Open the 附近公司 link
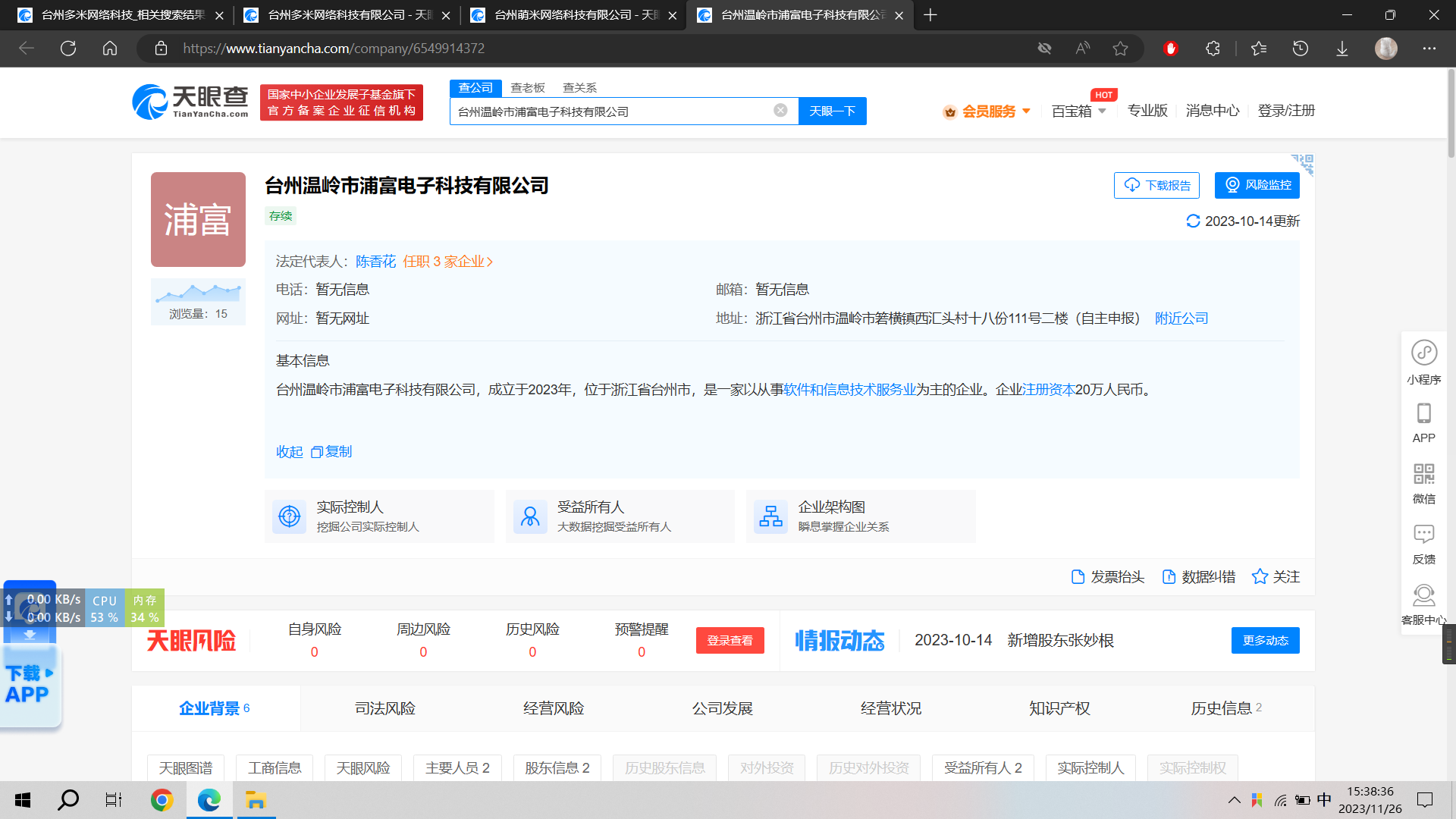The height and width of the screenshot is (819, 1456). pyautogui.click(x=1181, y=318)
